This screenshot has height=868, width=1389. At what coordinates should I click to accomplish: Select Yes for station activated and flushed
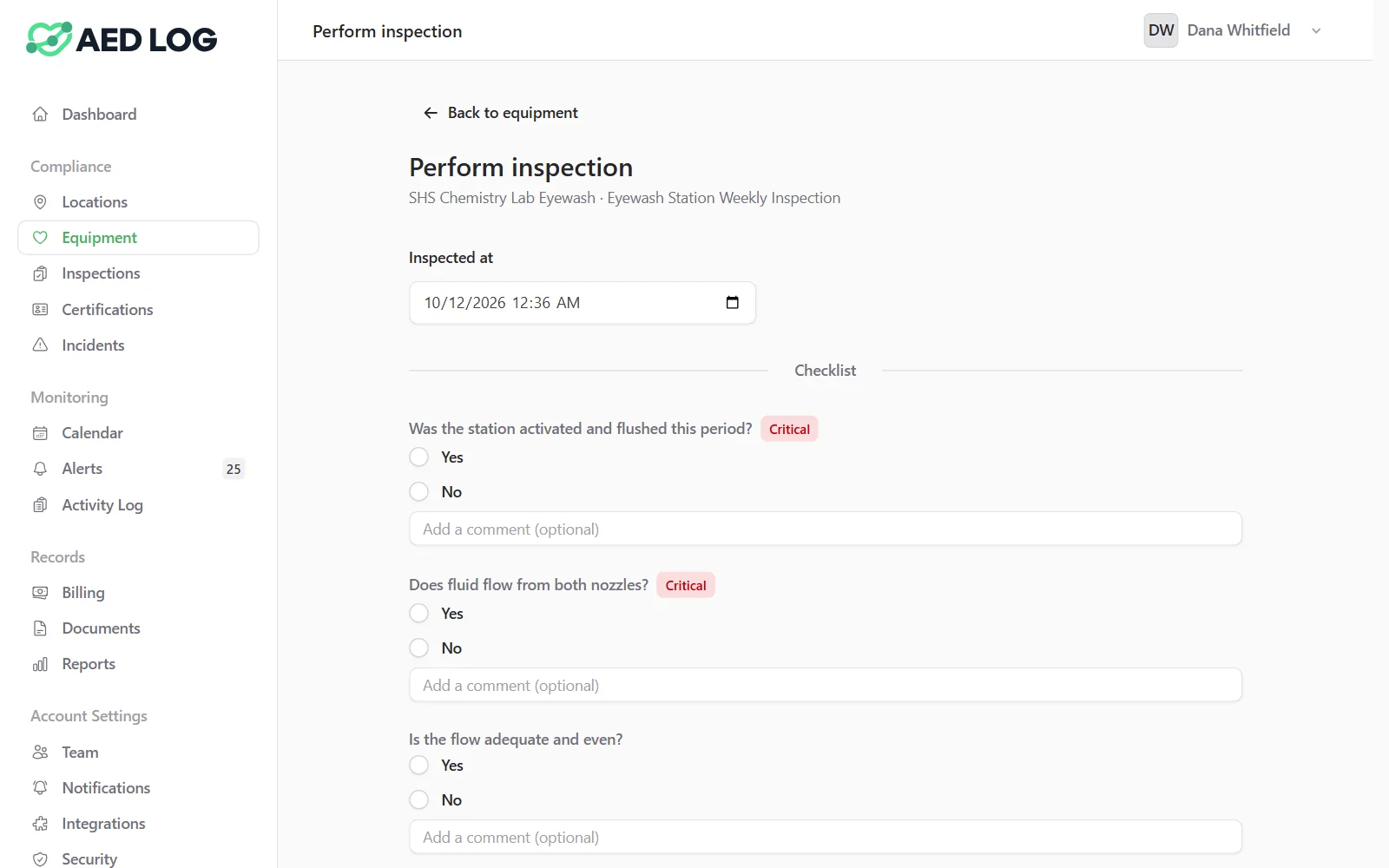419,457
